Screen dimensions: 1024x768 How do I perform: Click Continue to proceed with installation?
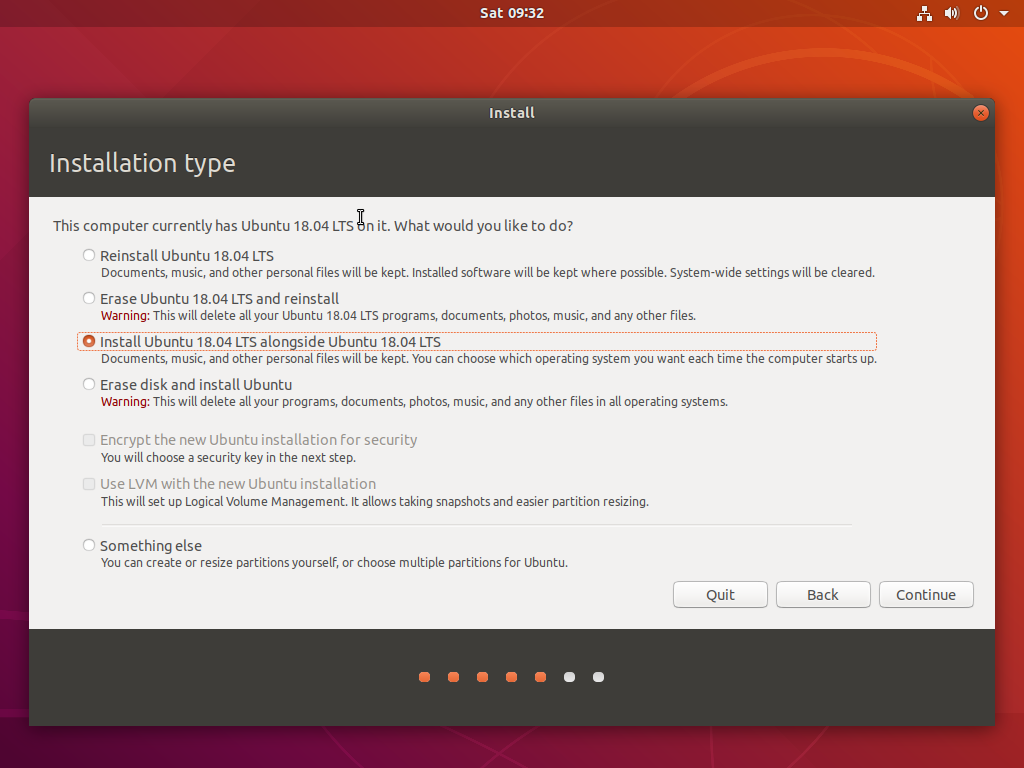(x=926, y=594)
